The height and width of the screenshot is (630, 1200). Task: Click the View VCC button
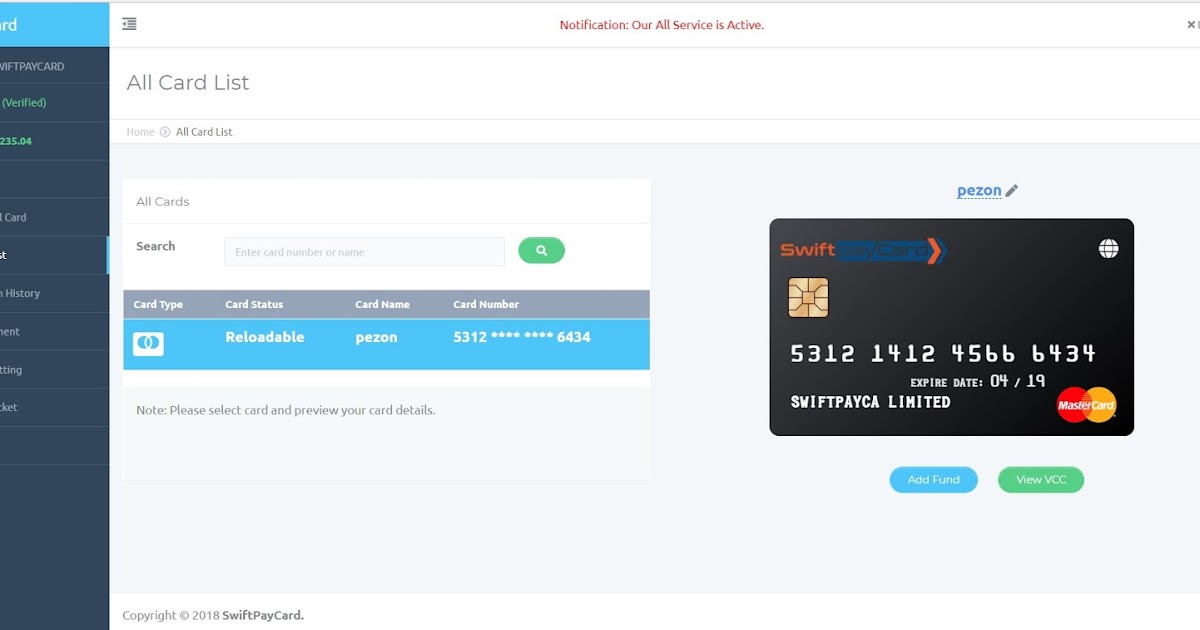click(x=1040, y=479)
